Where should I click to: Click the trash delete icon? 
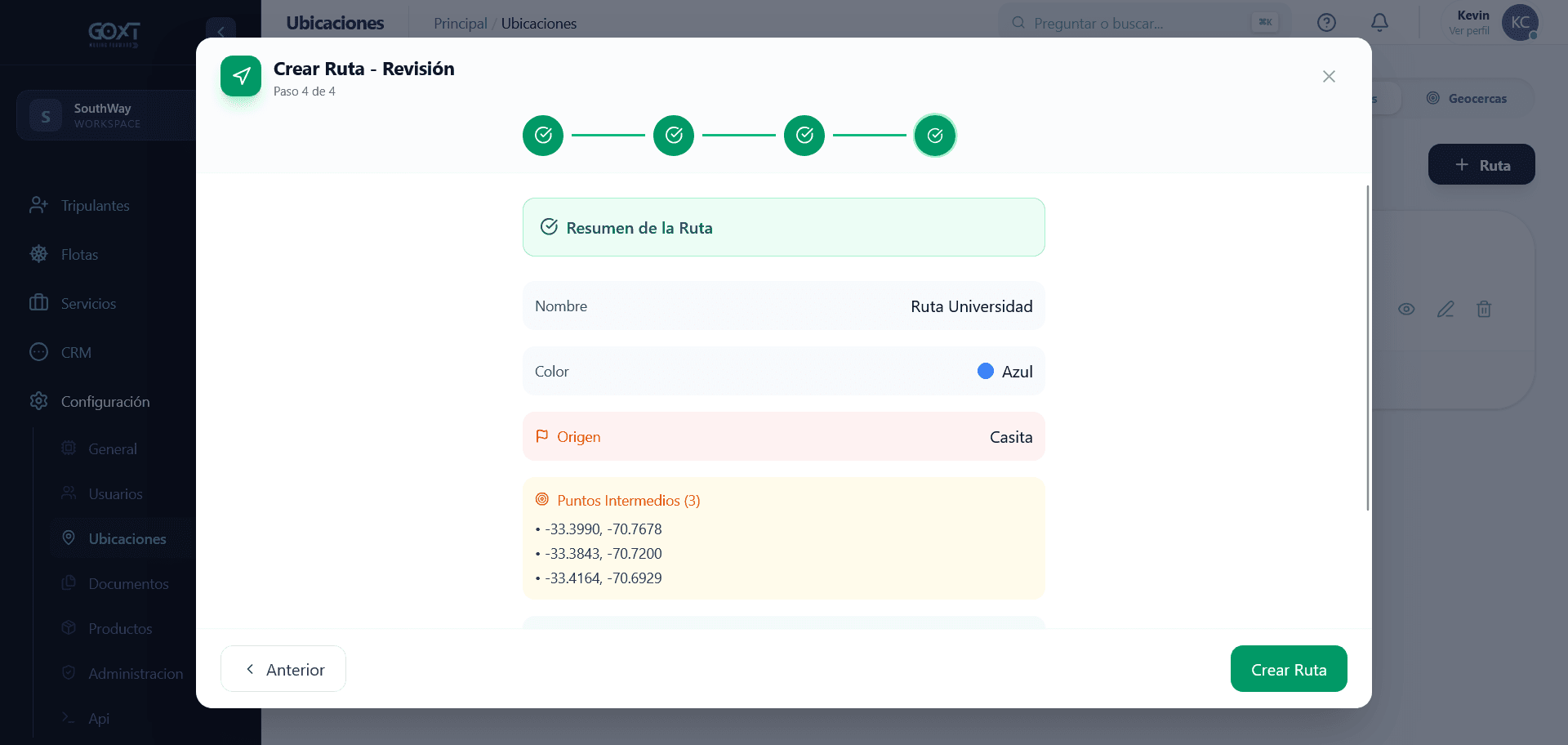[x=1484, y=309]
